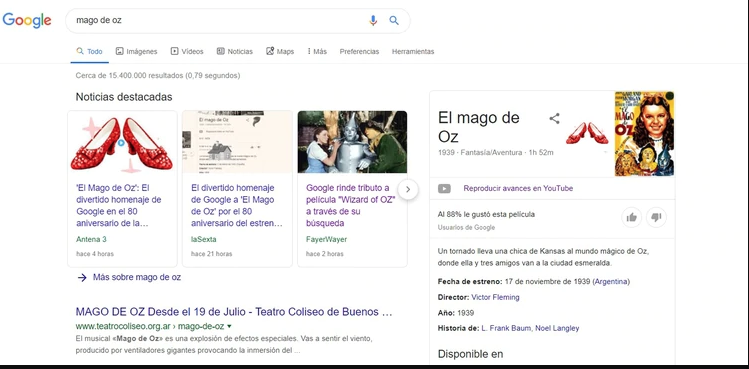Image resolution: width=749 pixels, height=369 pixels.
Task: Open Antena 3 'El Mago de Oz' headline
Action: click(118, 206)
